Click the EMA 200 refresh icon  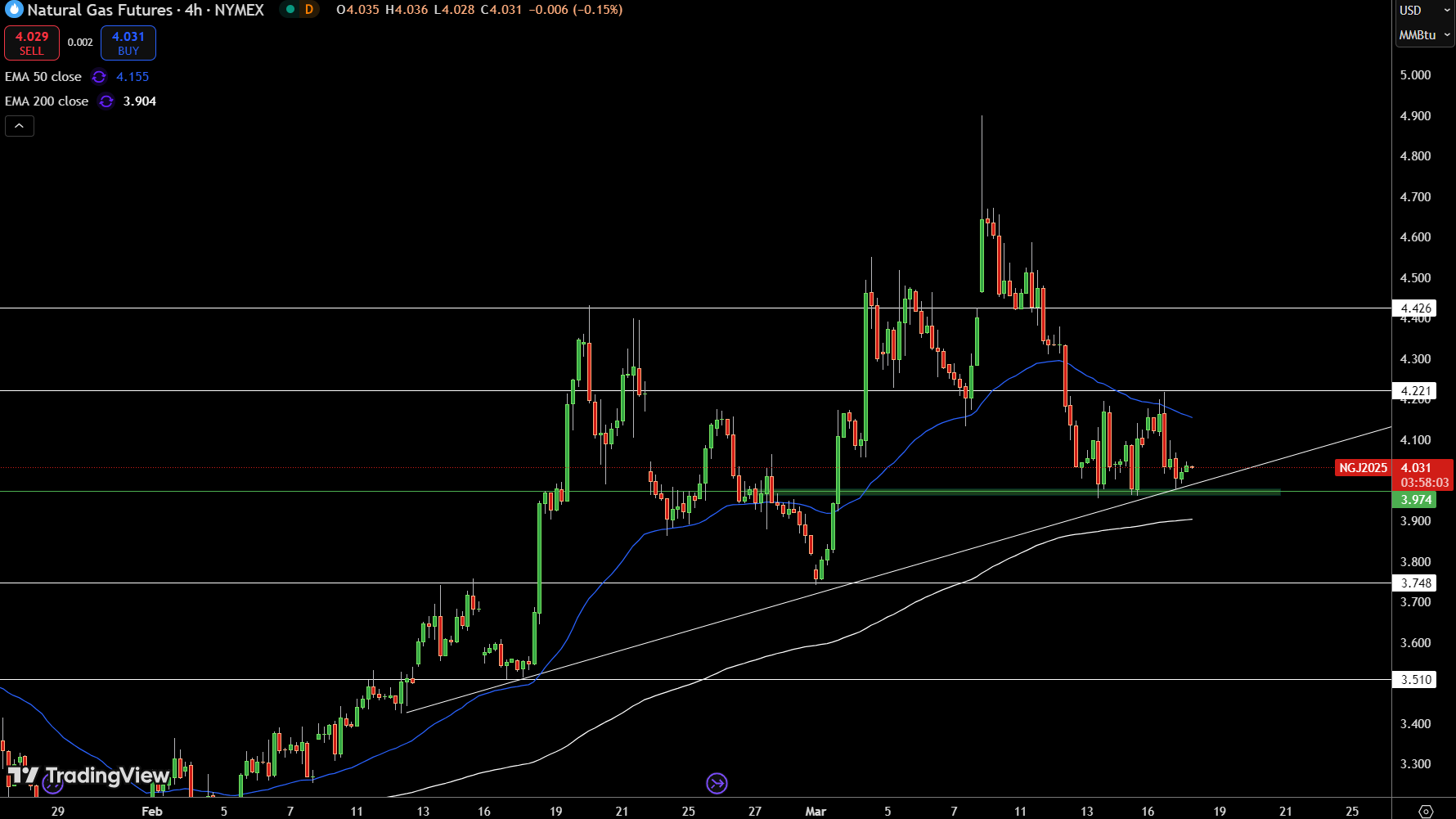coord(106,101)
